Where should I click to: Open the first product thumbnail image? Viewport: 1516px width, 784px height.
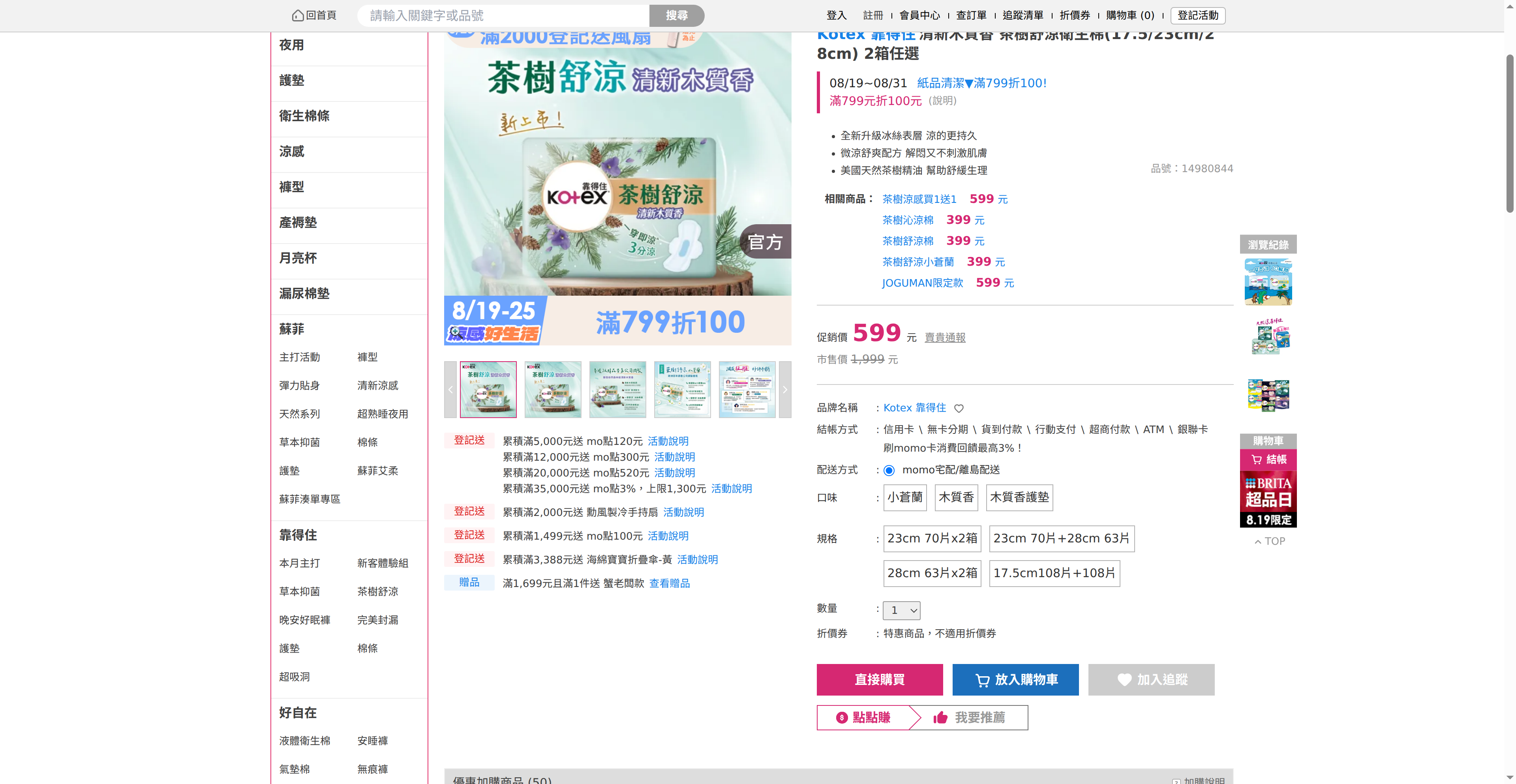pyautogui.click(x=488, y=390)
